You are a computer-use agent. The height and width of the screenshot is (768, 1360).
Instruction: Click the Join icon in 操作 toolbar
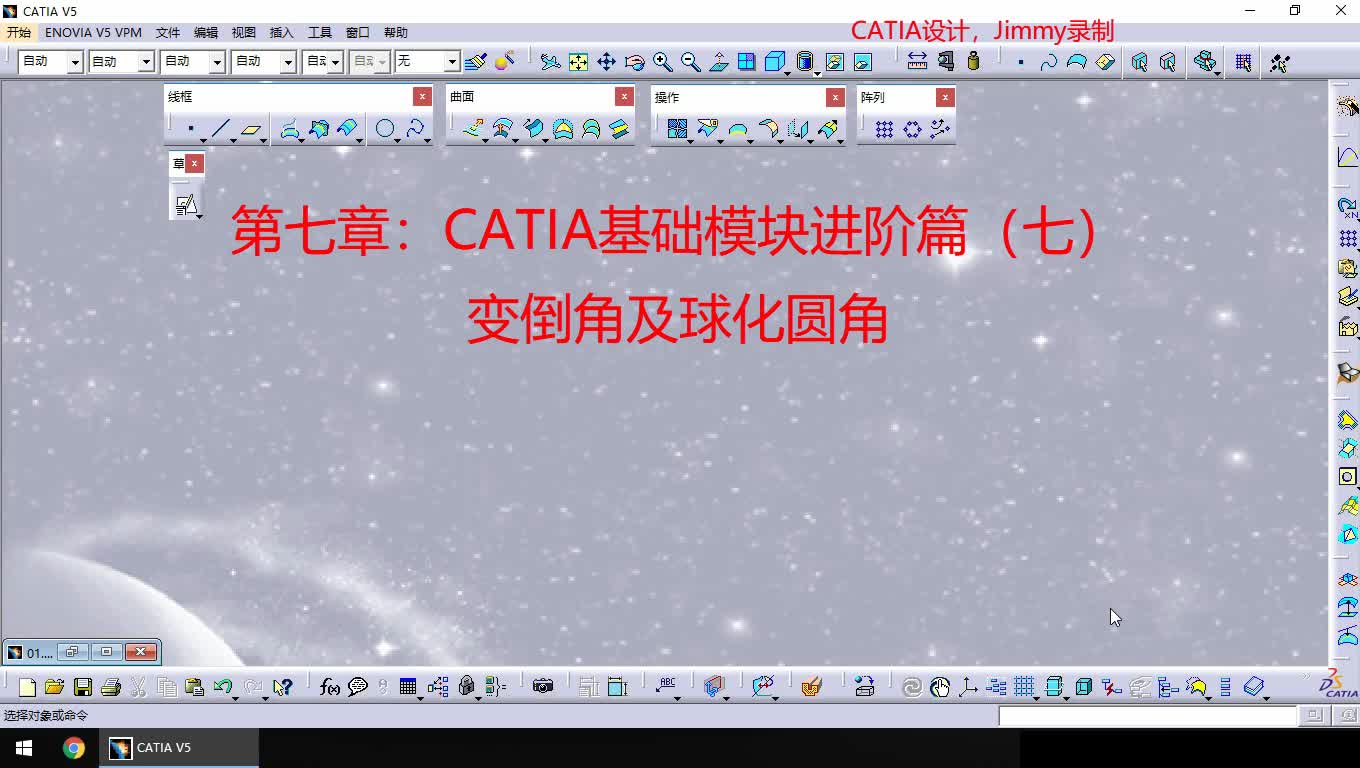pos(677,129)
